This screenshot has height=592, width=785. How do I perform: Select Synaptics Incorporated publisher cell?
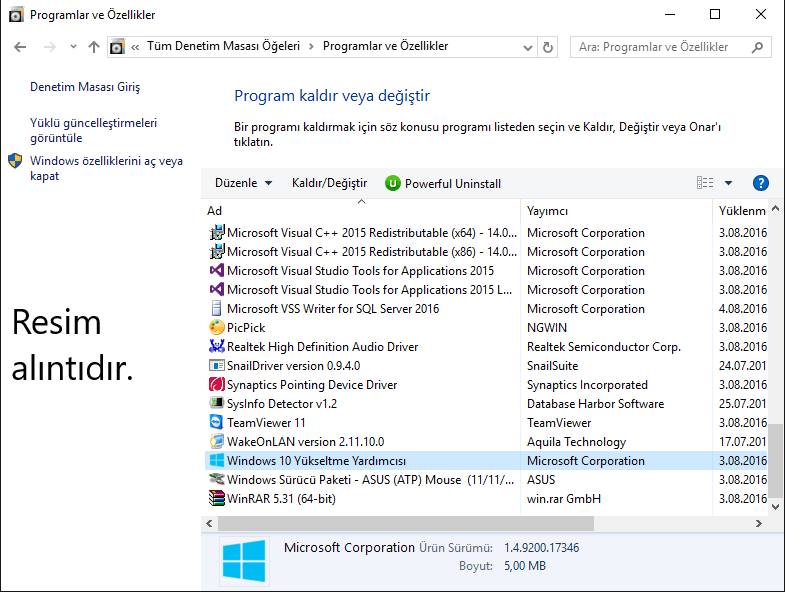587,385
